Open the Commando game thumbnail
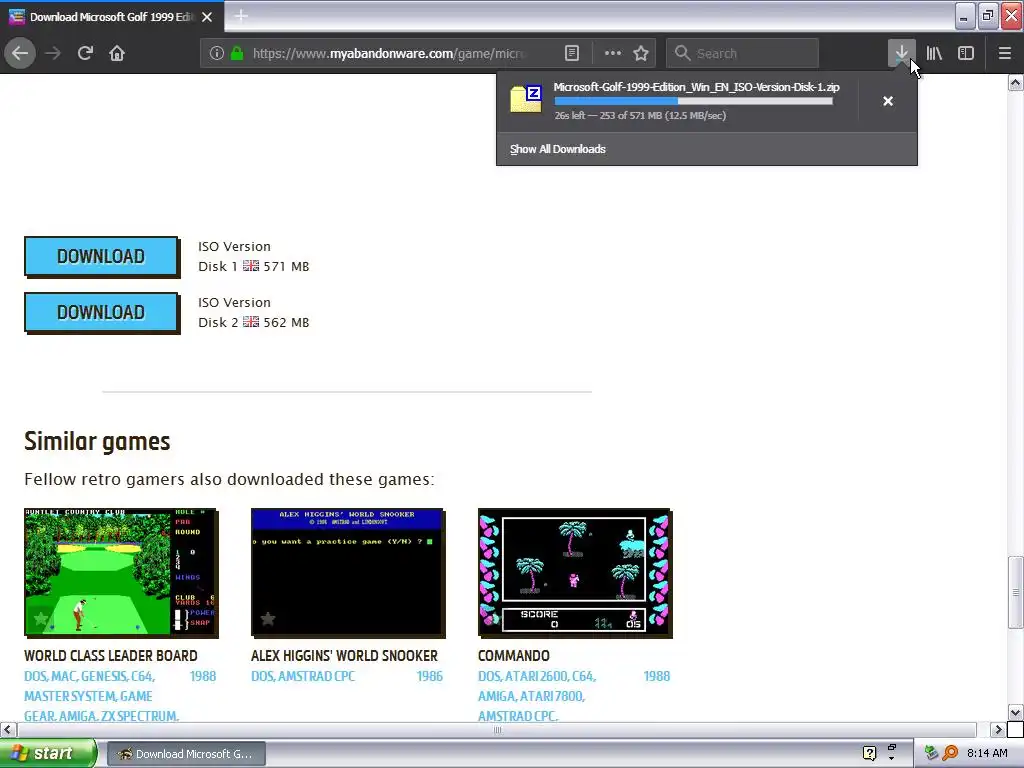 575,572
